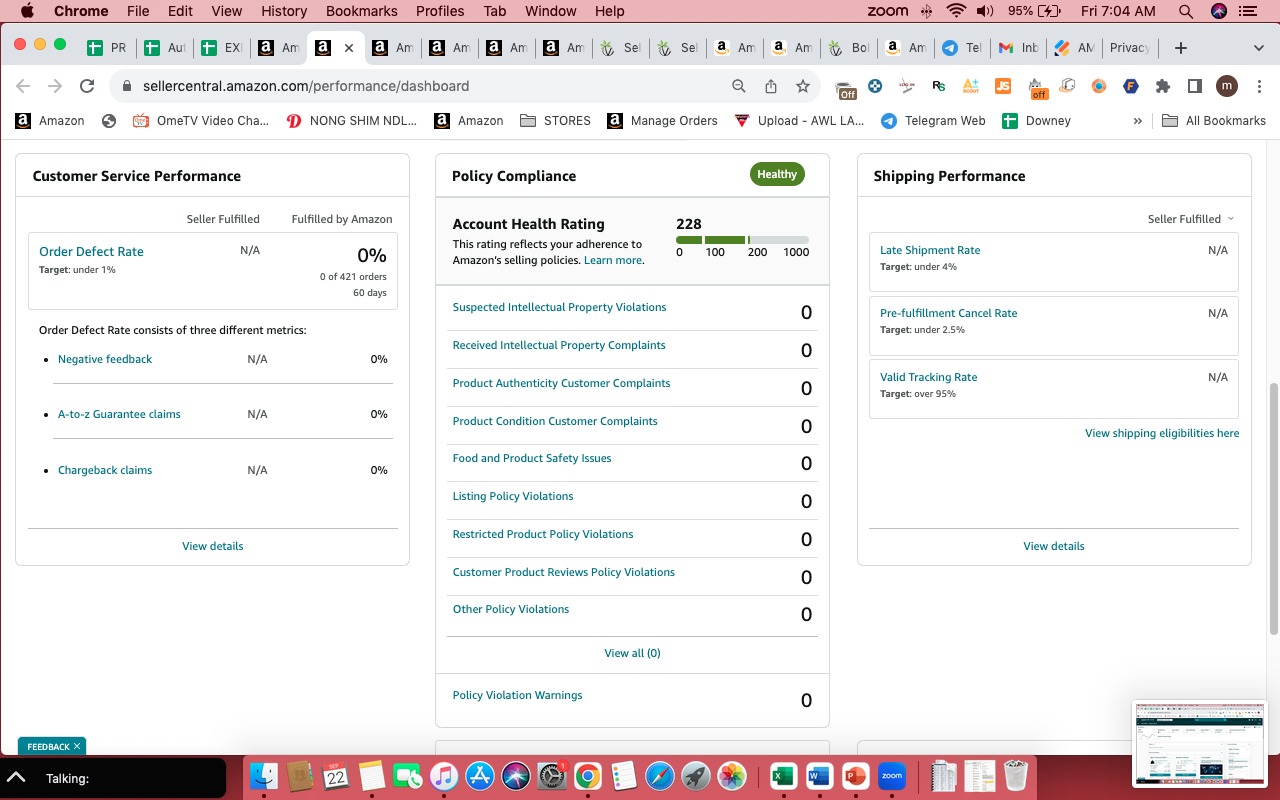Open Received Intellectual Property Complaints
This screenshot has width=1280, height=800.
[x=559, y=345]
